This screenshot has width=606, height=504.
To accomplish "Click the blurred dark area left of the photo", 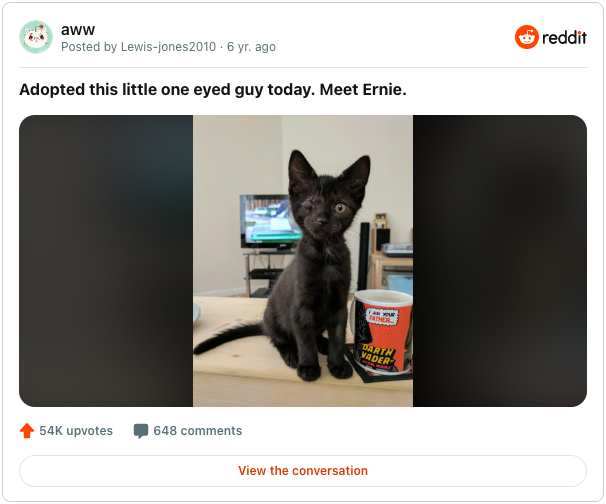I will (x=106, y=261).
